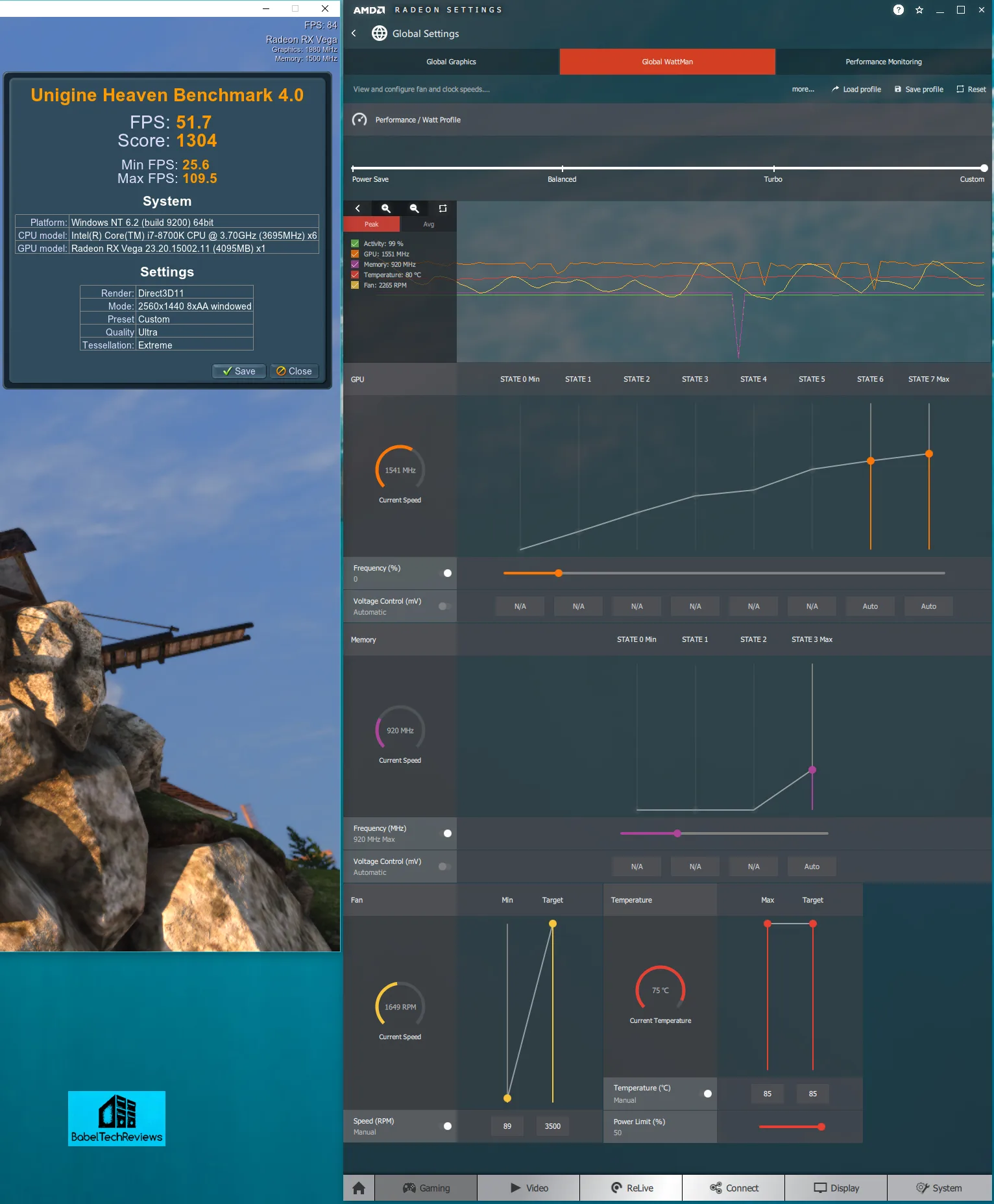The width and height of the screenshot is (994, 1204).
Task: Click the System gear icon
Action: (x=923, y=1188)
